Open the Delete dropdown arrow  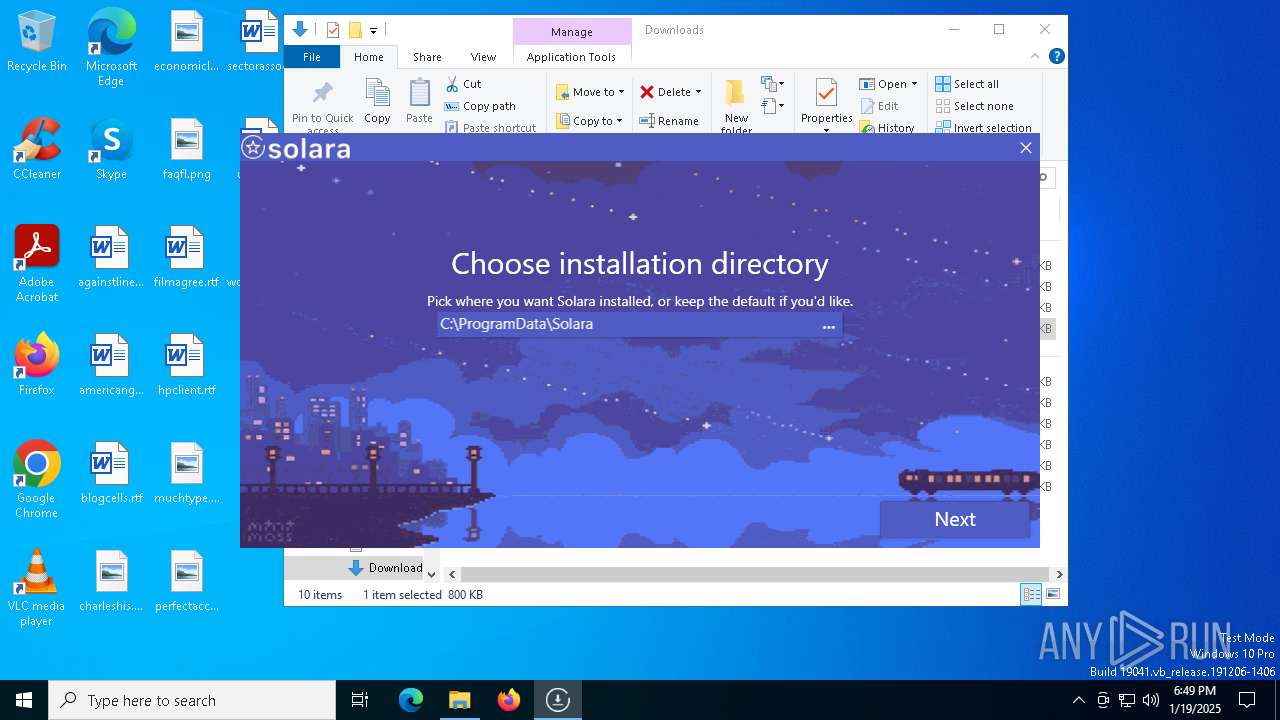click(x=698, y=92)
